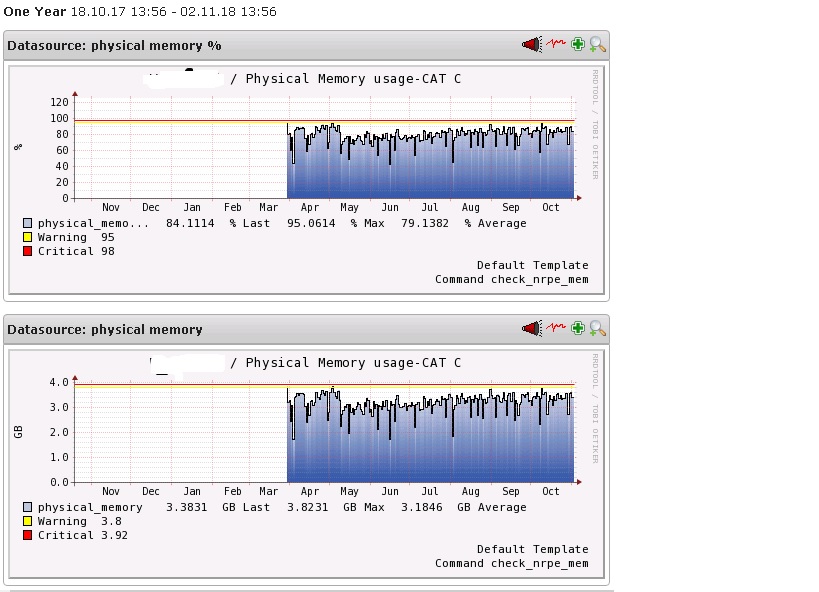The image size is (819, 592).
Task: Click the red waveform icon in the physical memory % panel
Action: coord(556,45)
